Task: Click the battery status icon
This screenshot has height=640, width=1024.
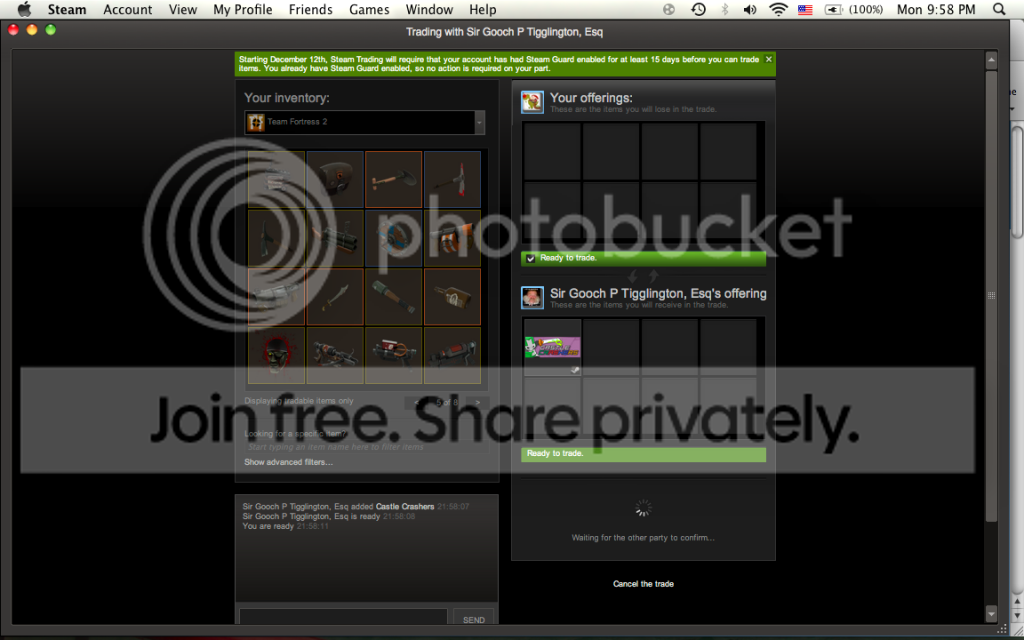Action: [x=833, y=9]
